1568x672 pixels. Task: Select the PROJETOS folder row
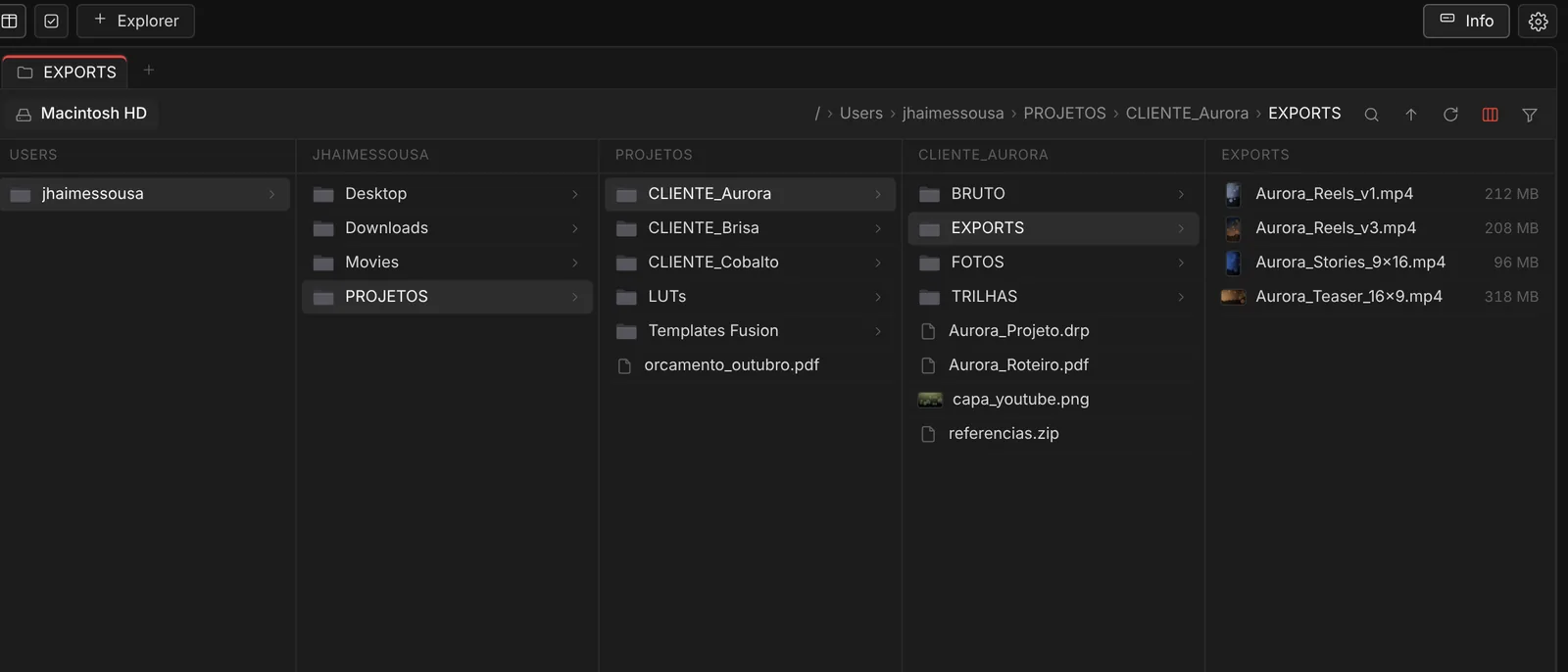(447, 297)
